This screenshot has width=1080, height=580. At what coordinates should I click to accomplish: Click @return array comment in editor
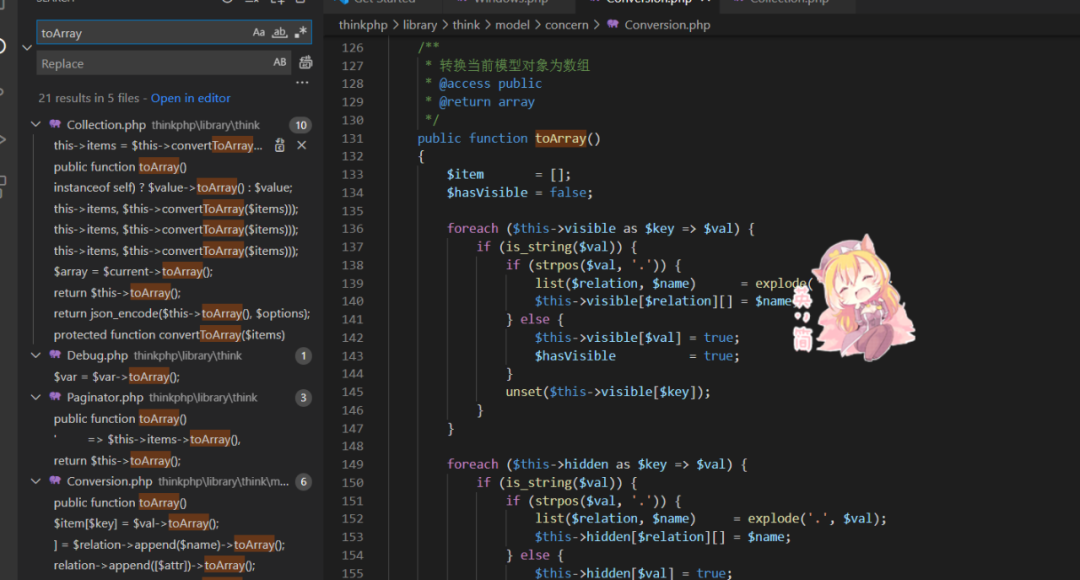pyautogui.click(x=486, y=102)
